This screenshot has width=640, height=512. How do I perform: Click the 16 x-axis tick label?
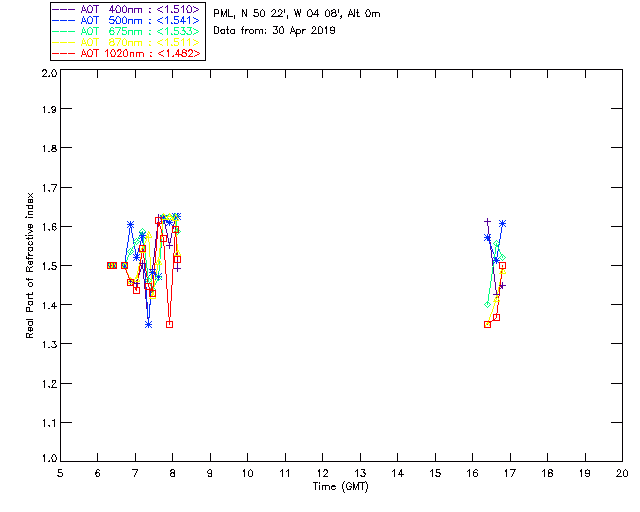pyautogui.click(x=472, y=473)
